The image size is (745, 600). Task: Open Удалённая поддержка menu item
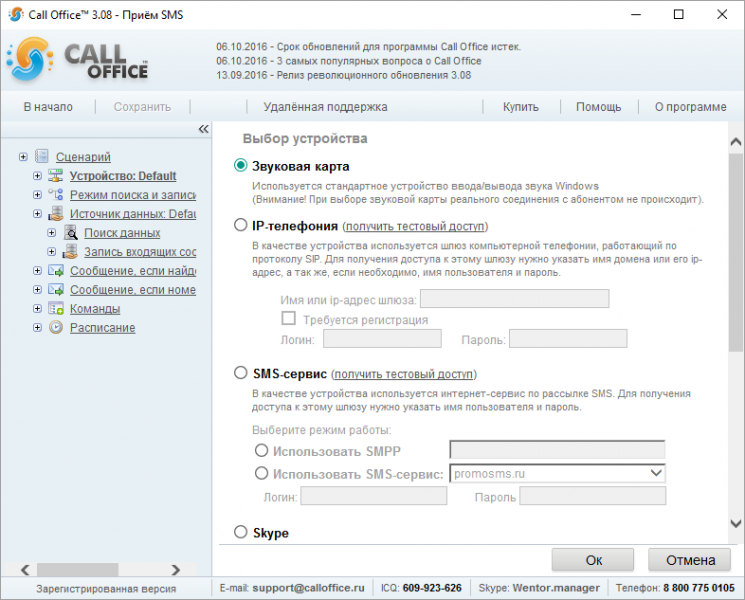pyautogui.click(x=325, y=107)
